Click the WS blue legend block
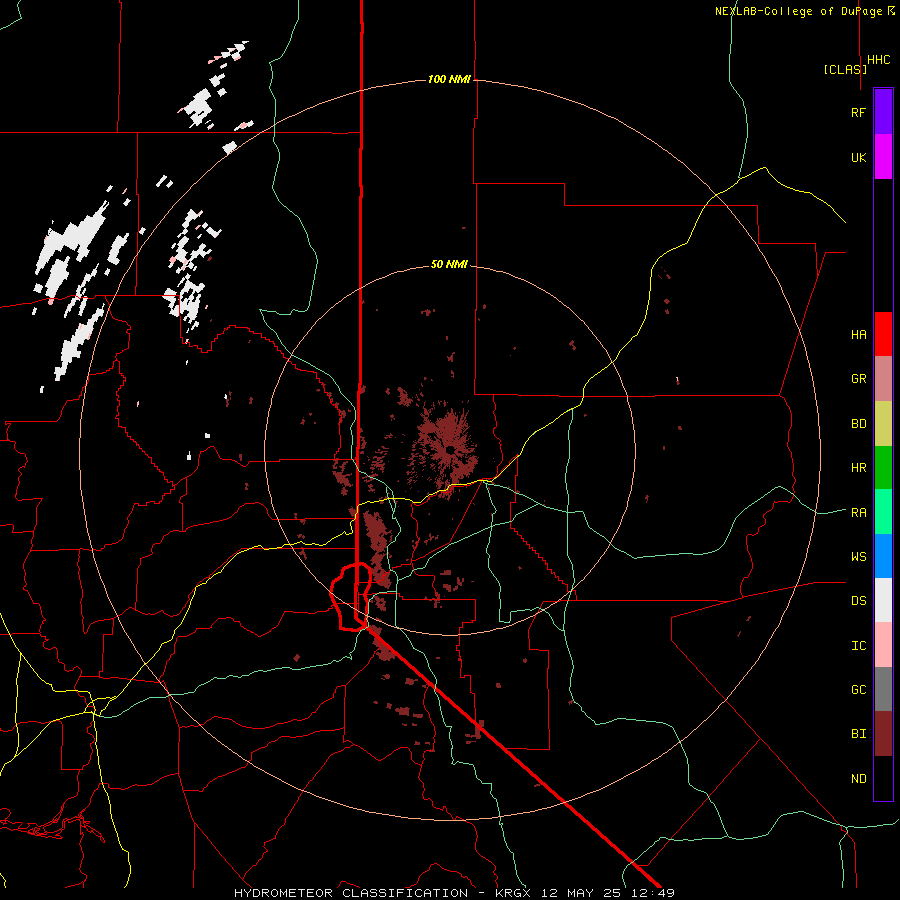 click(883, 556)
